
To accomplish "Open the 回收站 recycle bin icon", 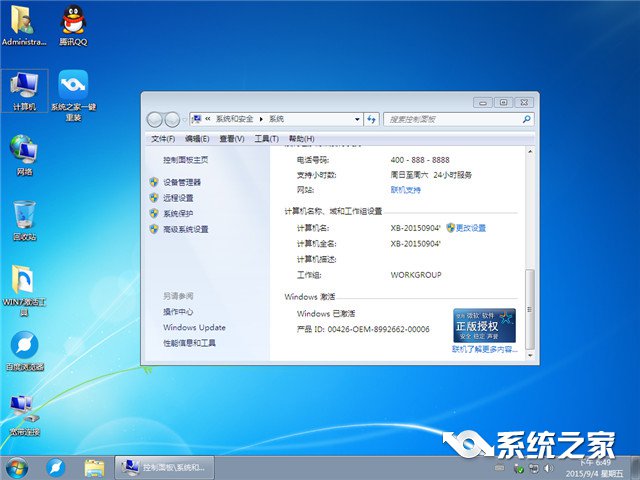I will [24, 218].
